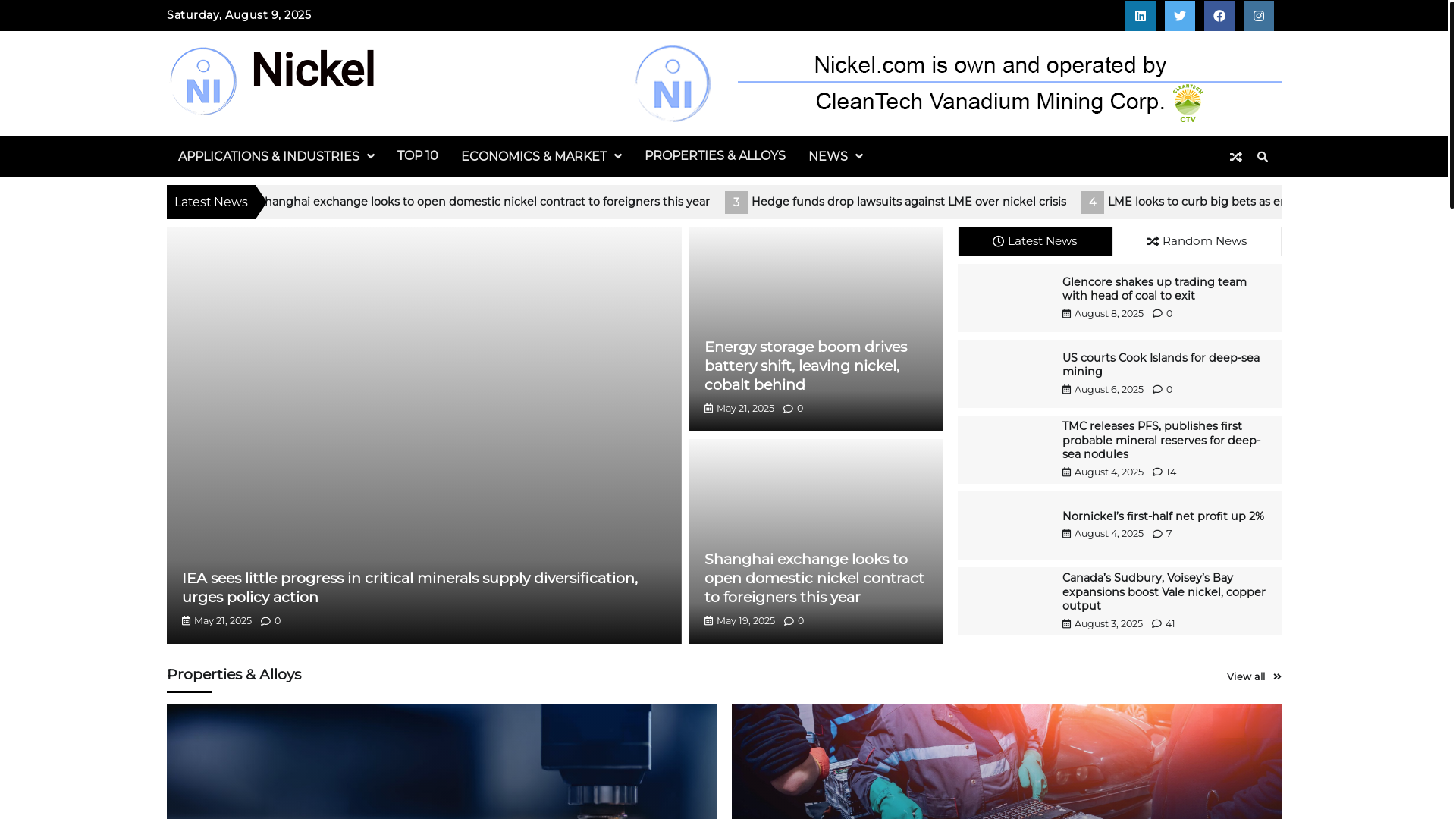Expand Applications & Industries menu
The height and width of the screenshot is (819, 1456).
[x=276, y=157]
